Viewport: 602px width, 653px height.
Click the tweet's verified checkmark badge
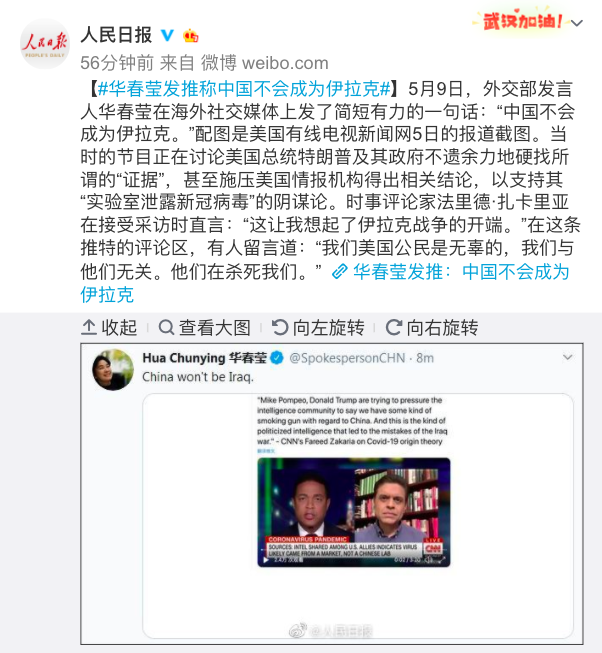[277, 358]
